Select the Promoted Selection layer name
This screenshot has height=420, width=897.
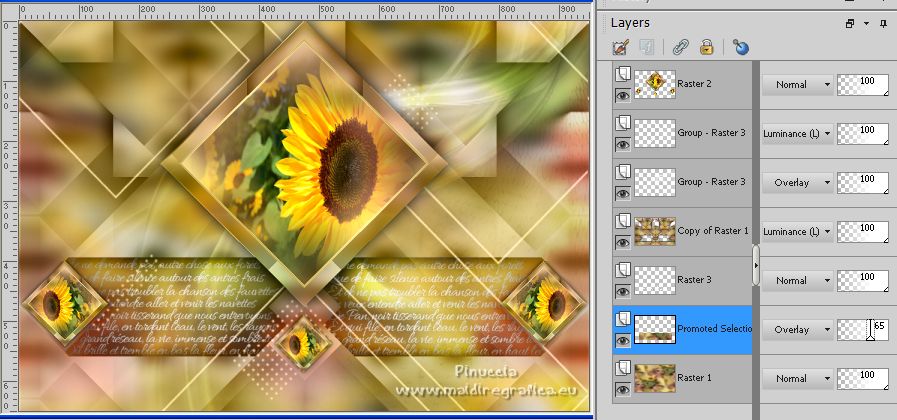715,329
